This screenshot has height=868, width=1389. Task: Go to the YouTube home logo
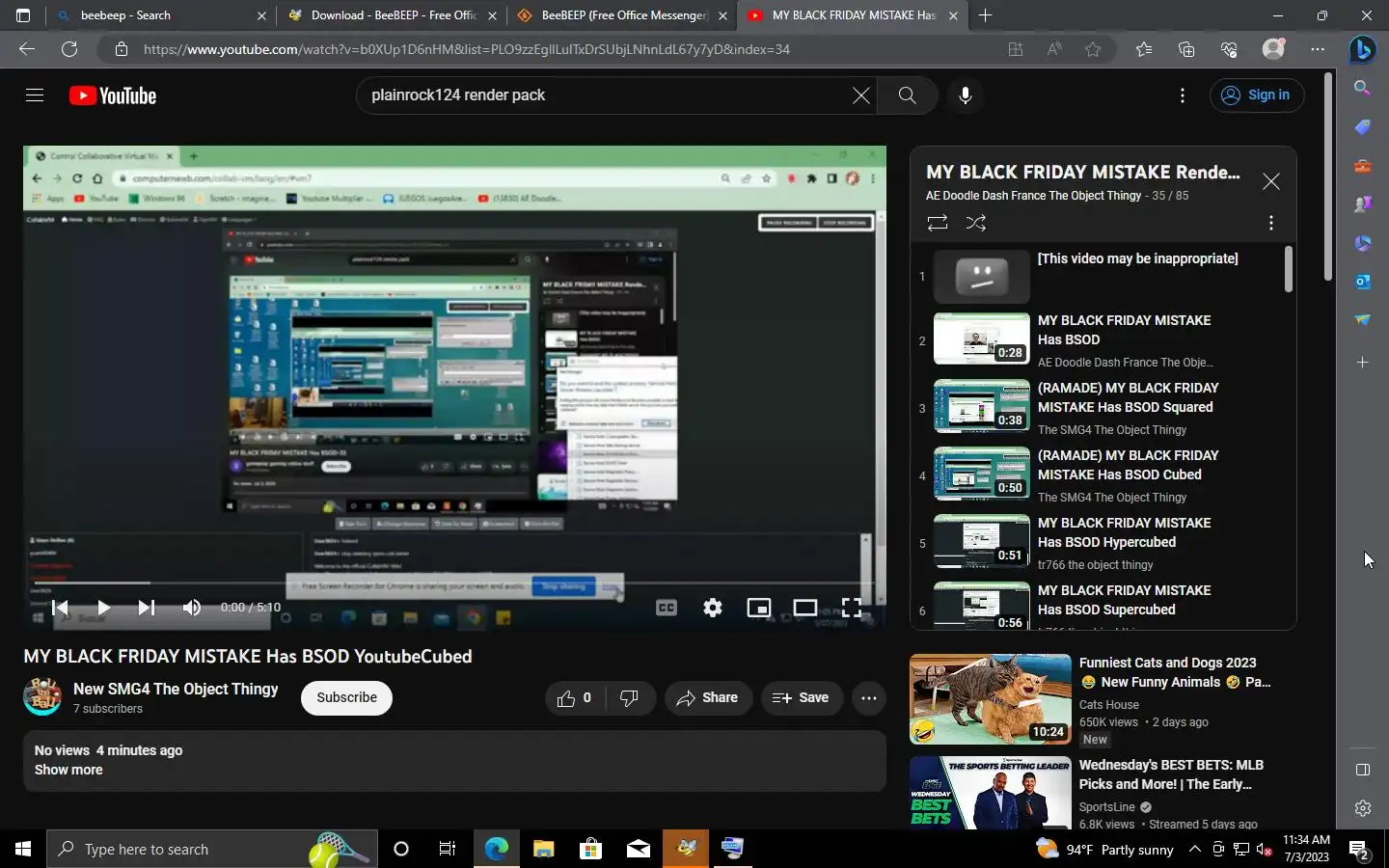[113, 95]
